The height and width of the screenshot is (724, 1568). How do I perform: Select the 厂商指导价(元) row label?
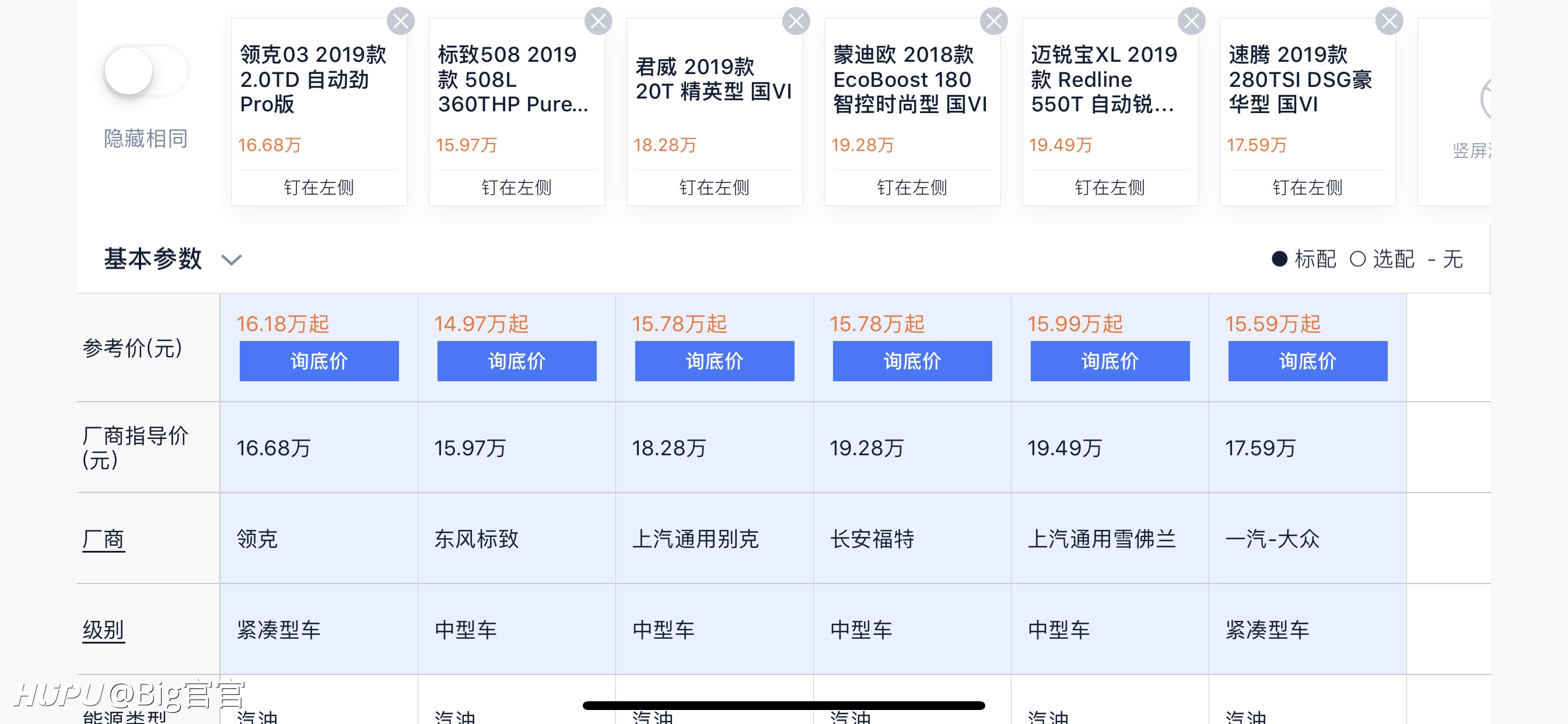pyautogui.click(x=136, y=448)
